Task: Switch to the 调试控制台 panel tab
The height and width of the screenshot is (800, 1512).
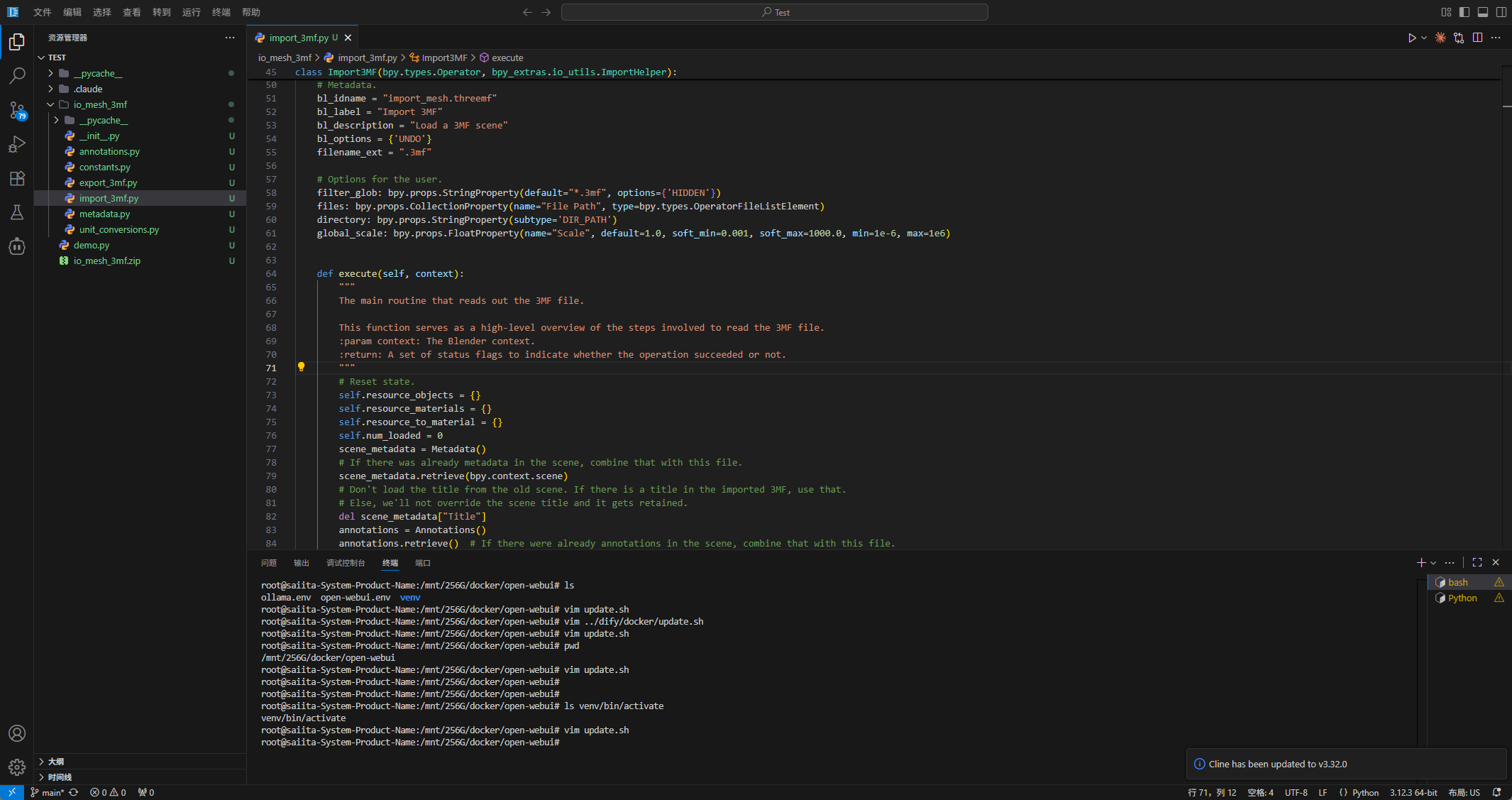Action: point(346,563)
